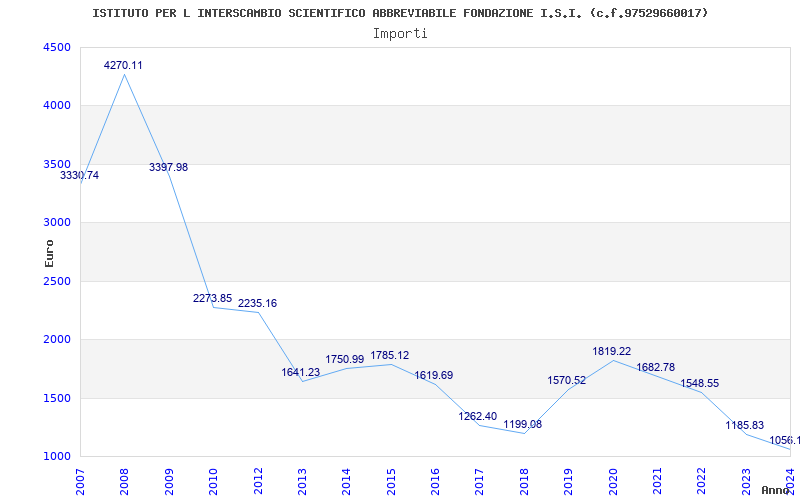The image size is (800, 500).
Task: Click the x-axis year 2023
Action: click(x=746, y=482)
